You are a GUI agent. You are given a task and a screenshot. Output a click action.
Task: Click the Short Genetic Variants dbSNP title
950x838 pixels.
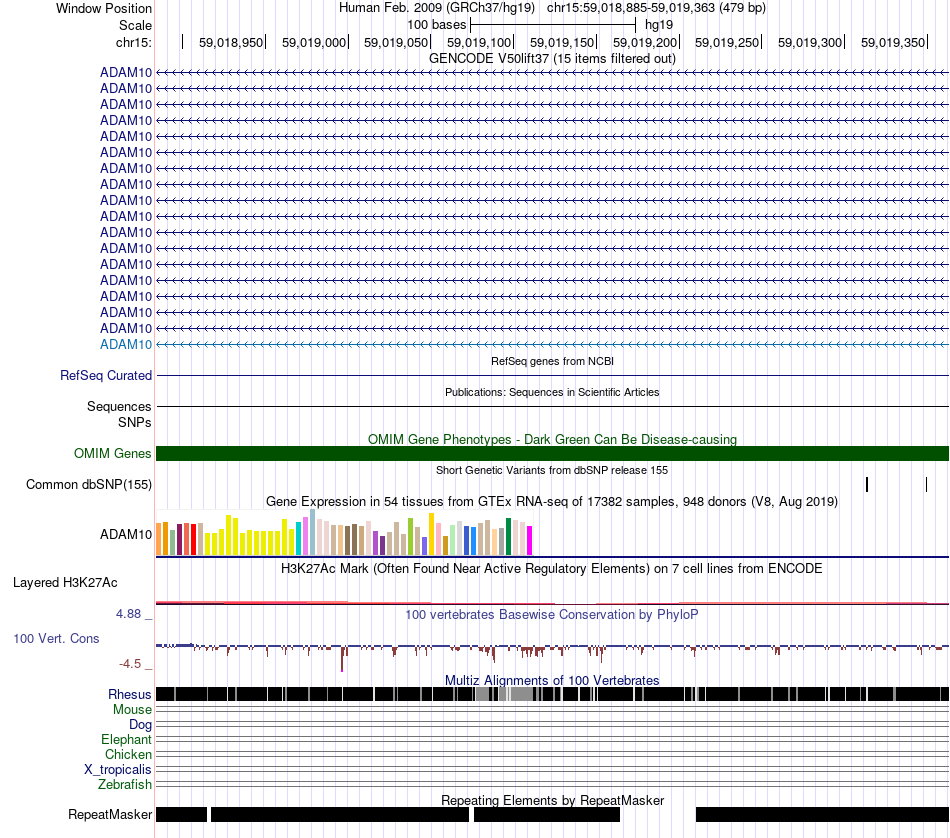click(x=552, y=470)
